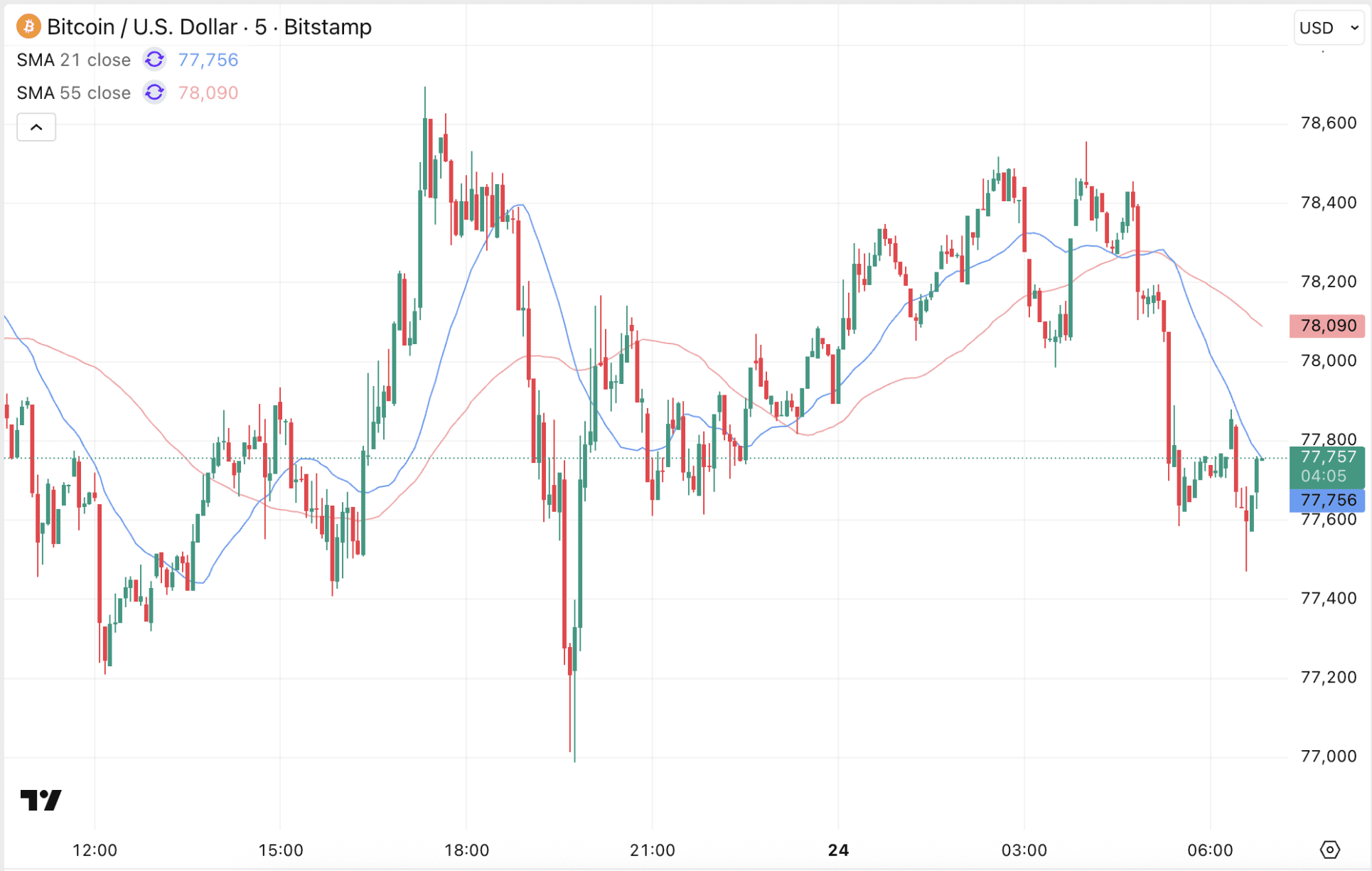The height and width of the screenshot is (871, 1372).
Task: Click the '24' date label on time axis
Action: 838,850
